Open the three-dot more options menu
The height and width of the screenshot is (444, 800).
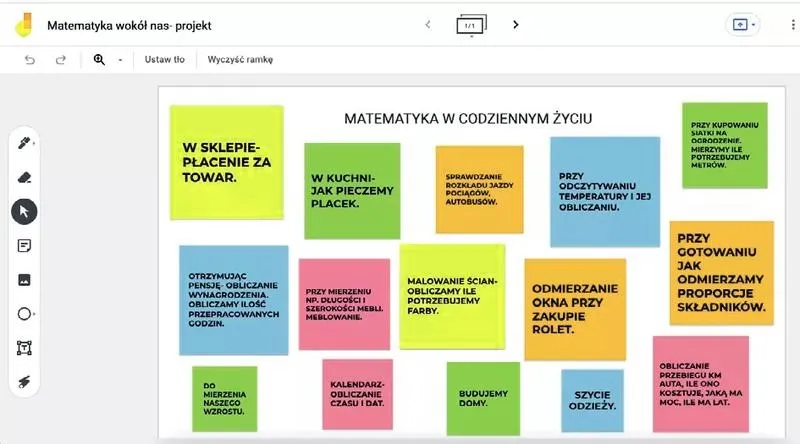coord(792,24)
